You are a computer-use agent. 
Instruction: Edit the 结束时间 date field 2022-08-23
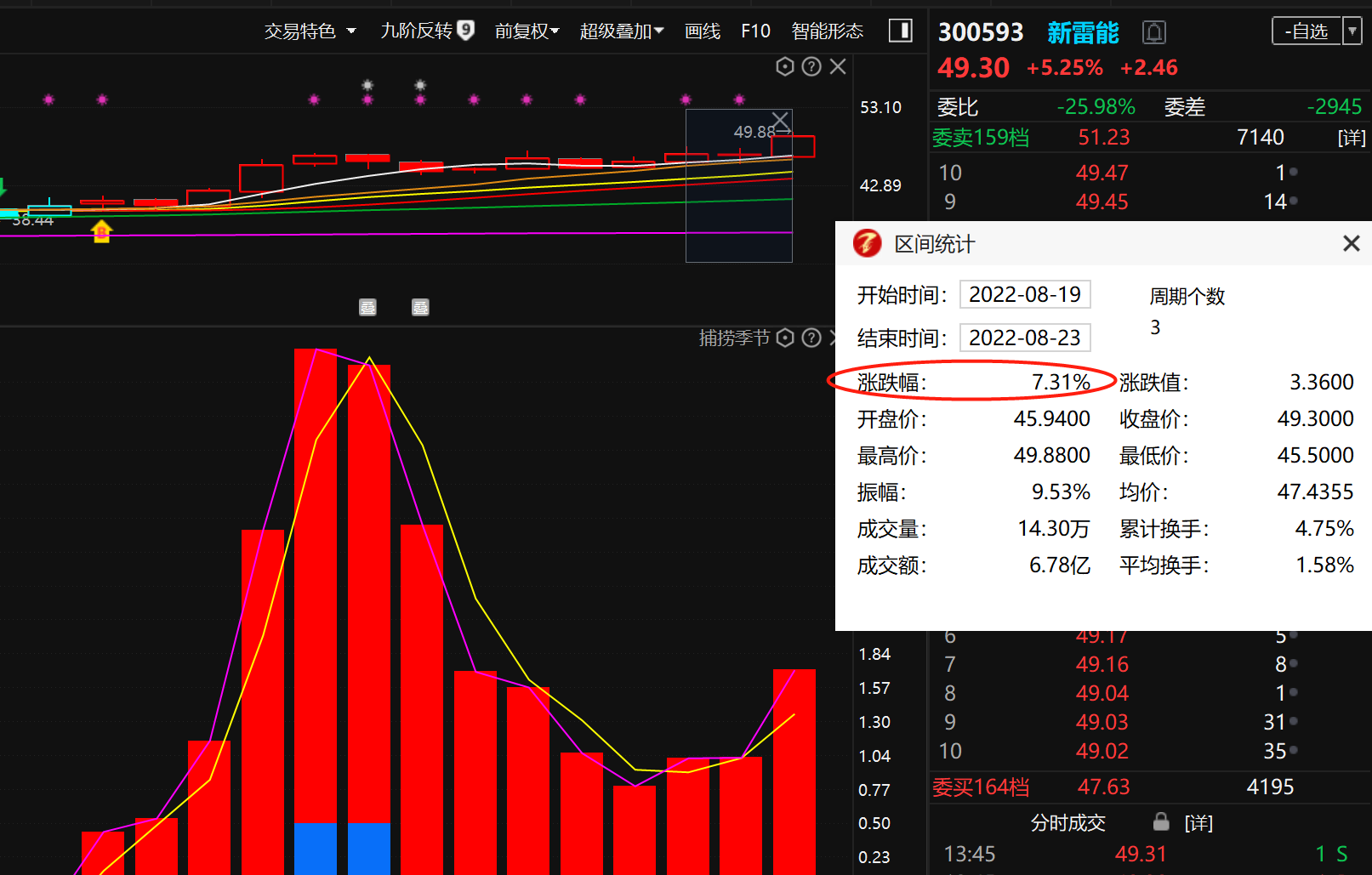1025,338
